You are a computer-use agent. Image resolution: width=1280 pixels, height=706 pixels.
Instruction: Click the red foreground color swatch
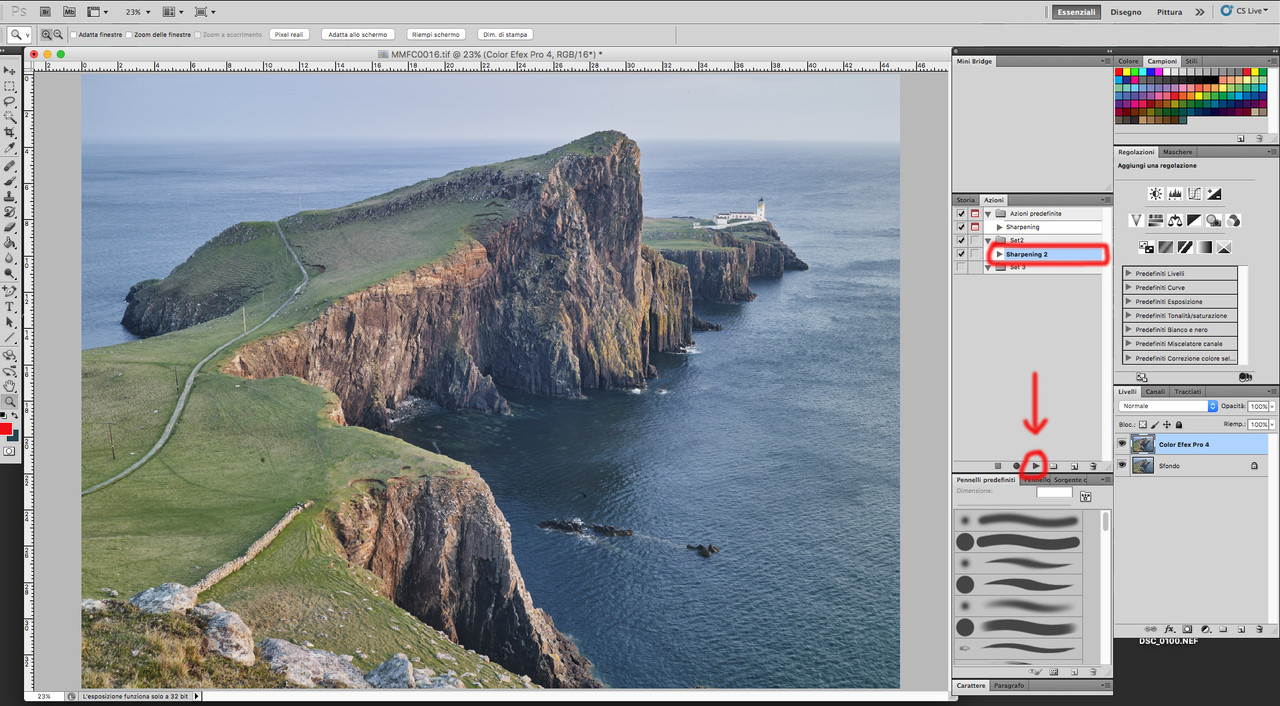click(x=6, y=428)
